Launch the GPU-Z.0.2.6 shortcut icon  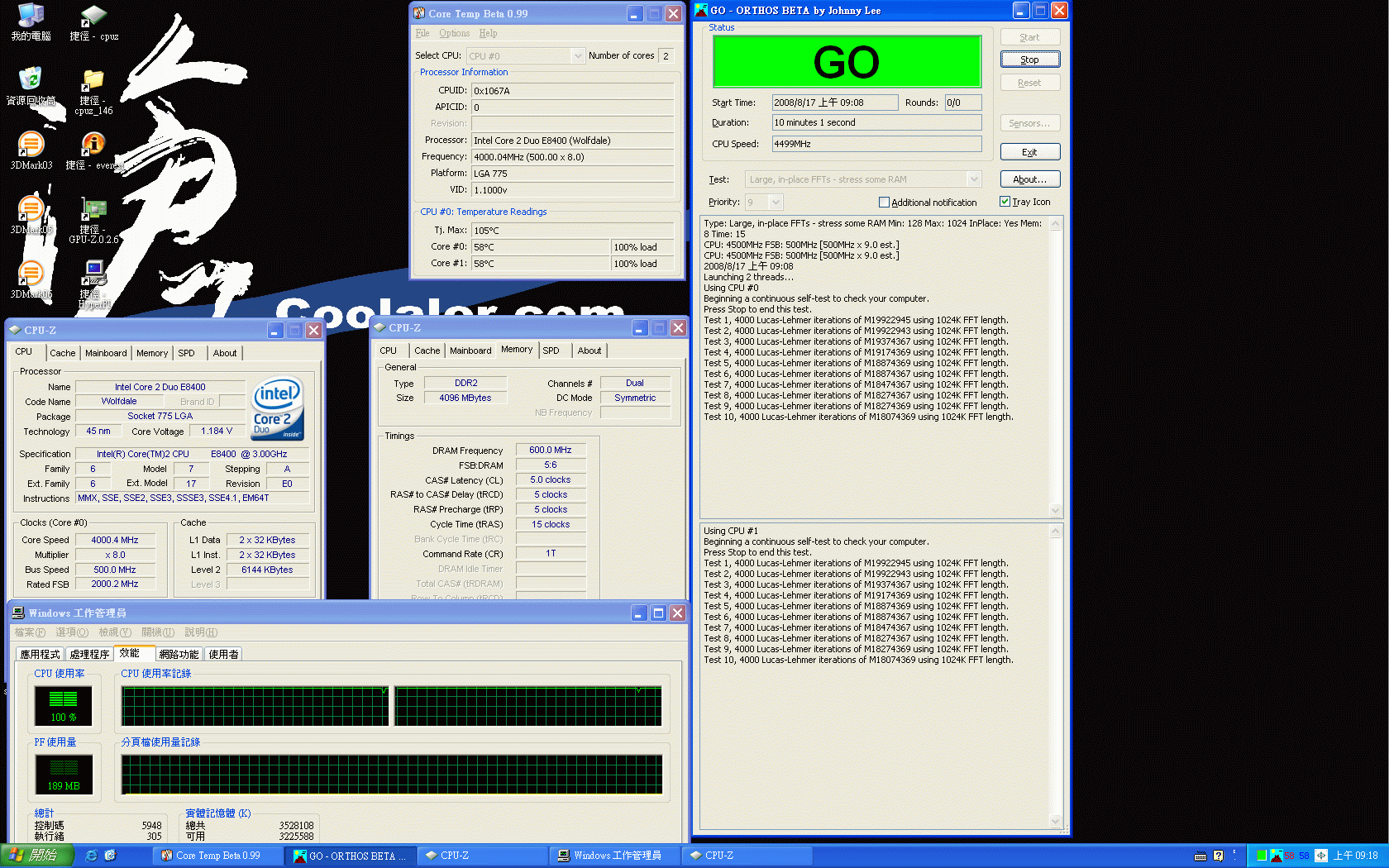[93, 221]
